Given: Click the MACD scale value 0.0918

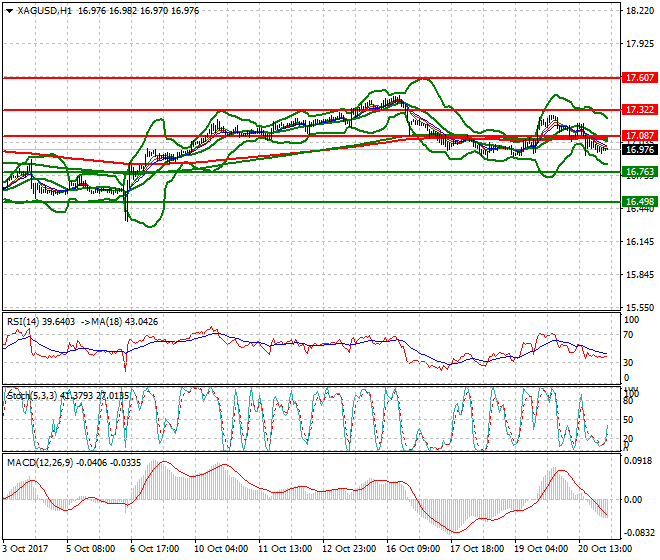Looking at the screenshot, I should (639, 461).
